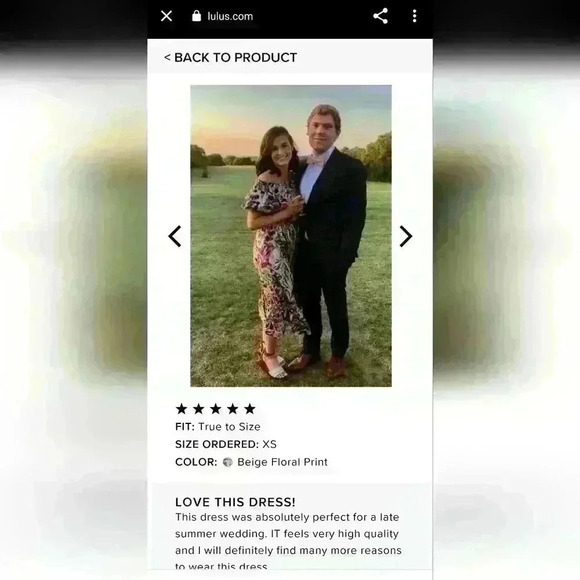Click the review text about summer wedding
The height and width of the screenshot is (580, 580).
click(288, 542)
